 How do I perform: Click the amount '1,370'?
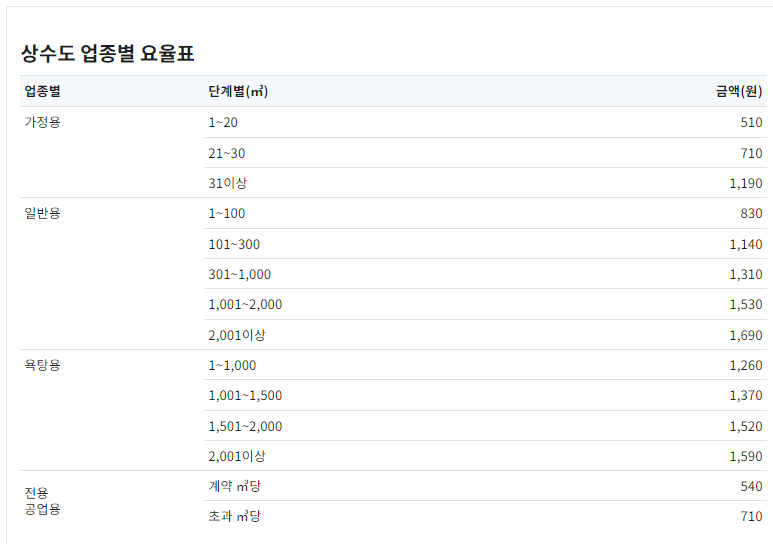pos(746,396)
